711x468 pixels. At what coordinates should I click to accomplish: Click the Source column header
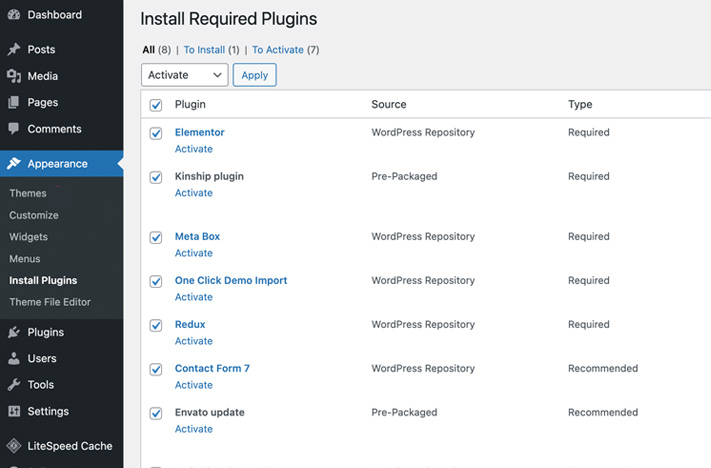[x=389, y=104]
